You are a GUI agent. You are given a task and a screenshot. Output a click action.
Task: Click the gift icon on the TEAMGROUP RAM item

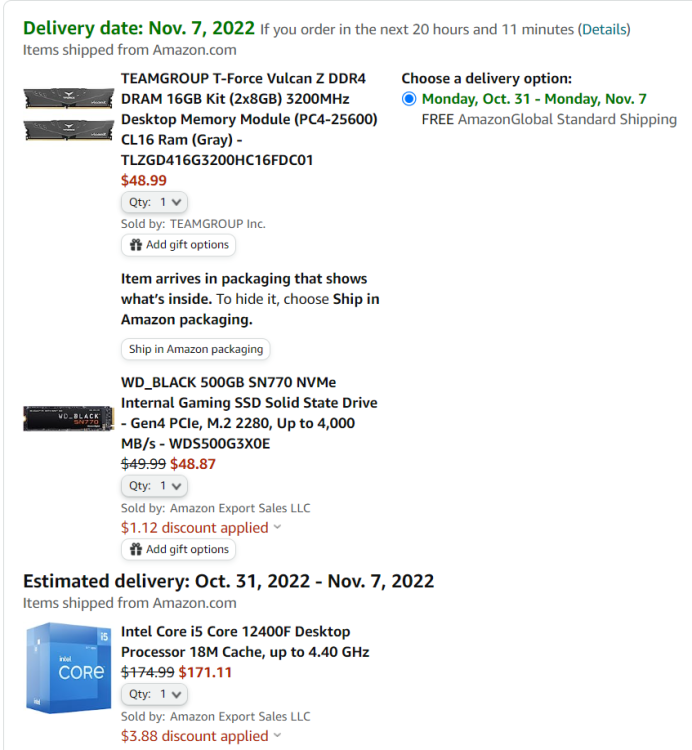click(x=136, y=245)
